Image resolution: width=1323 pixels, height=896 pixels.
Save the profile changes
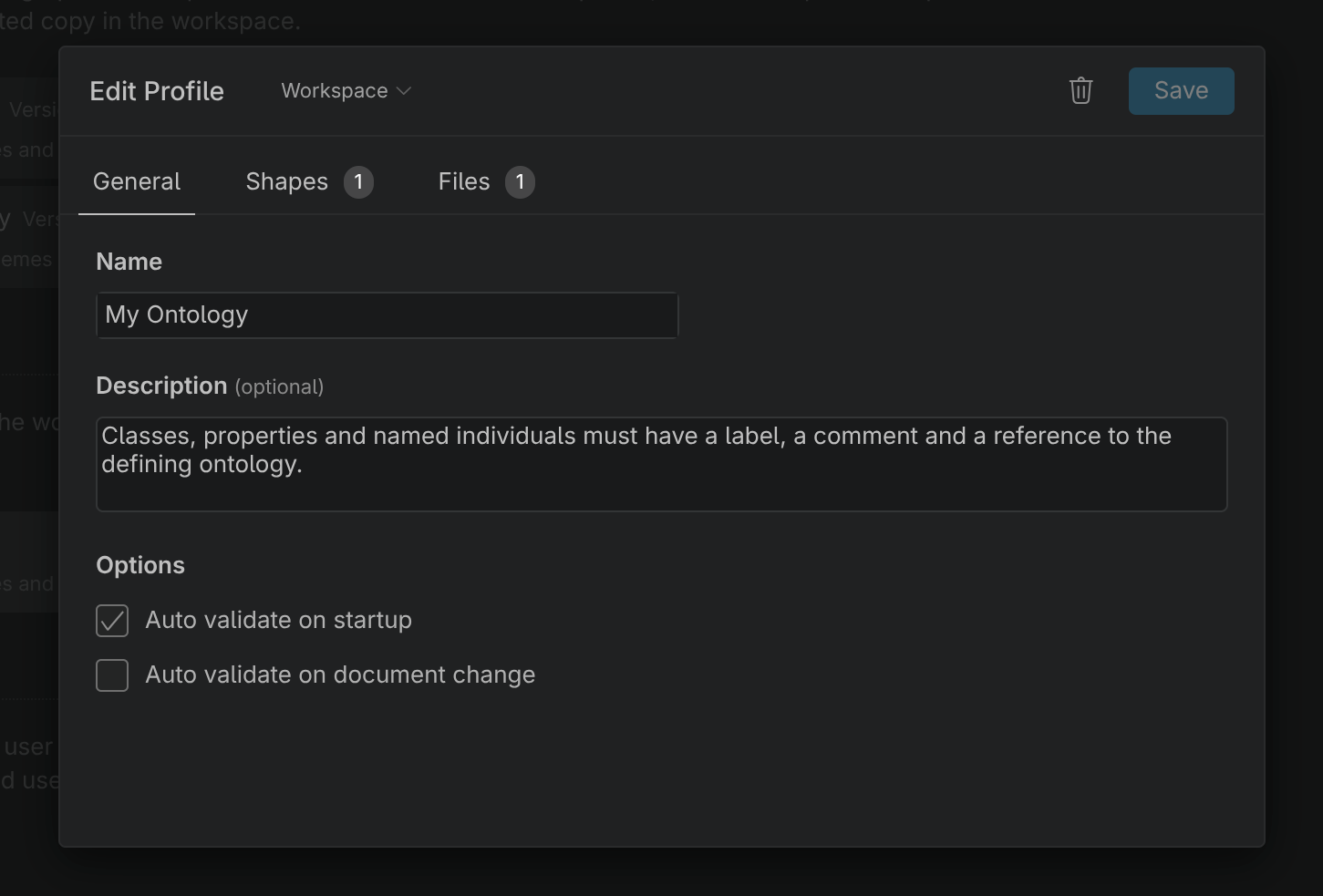coord(1181,91)
